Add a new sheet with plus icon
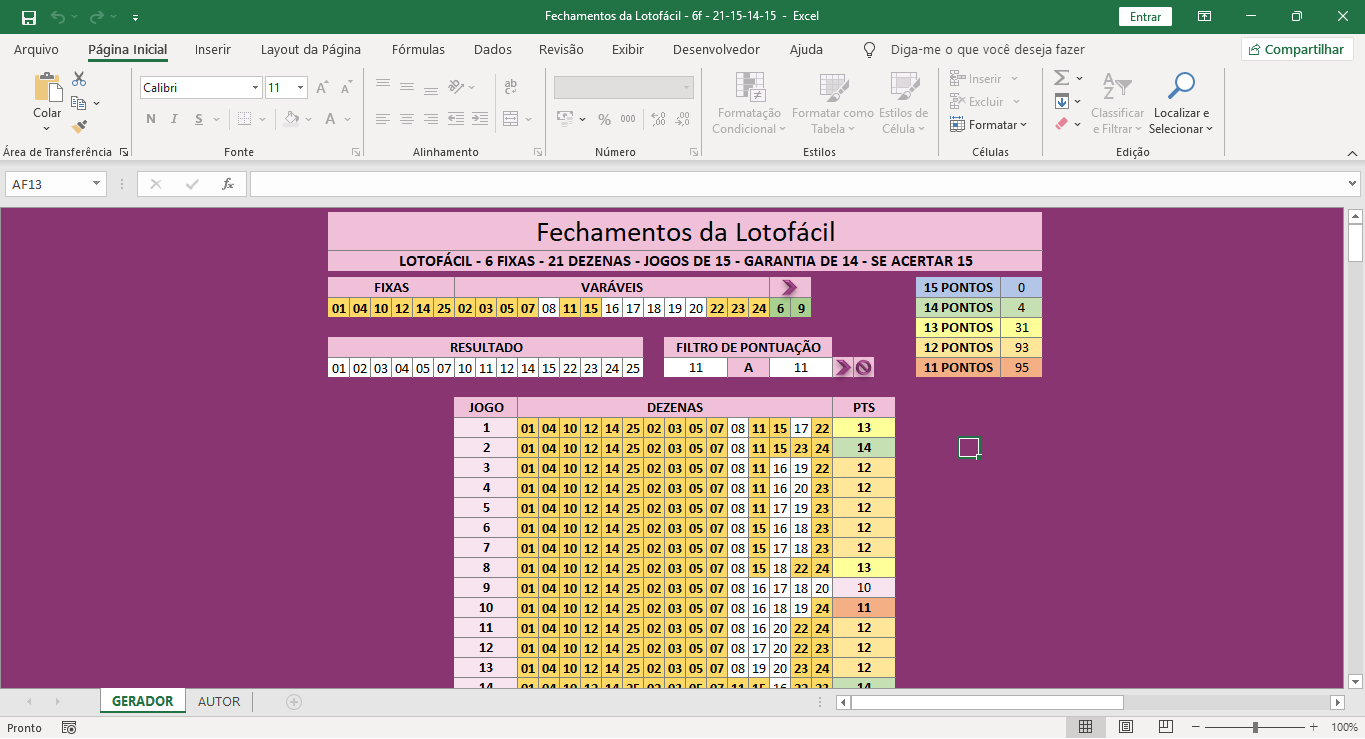 294,702
